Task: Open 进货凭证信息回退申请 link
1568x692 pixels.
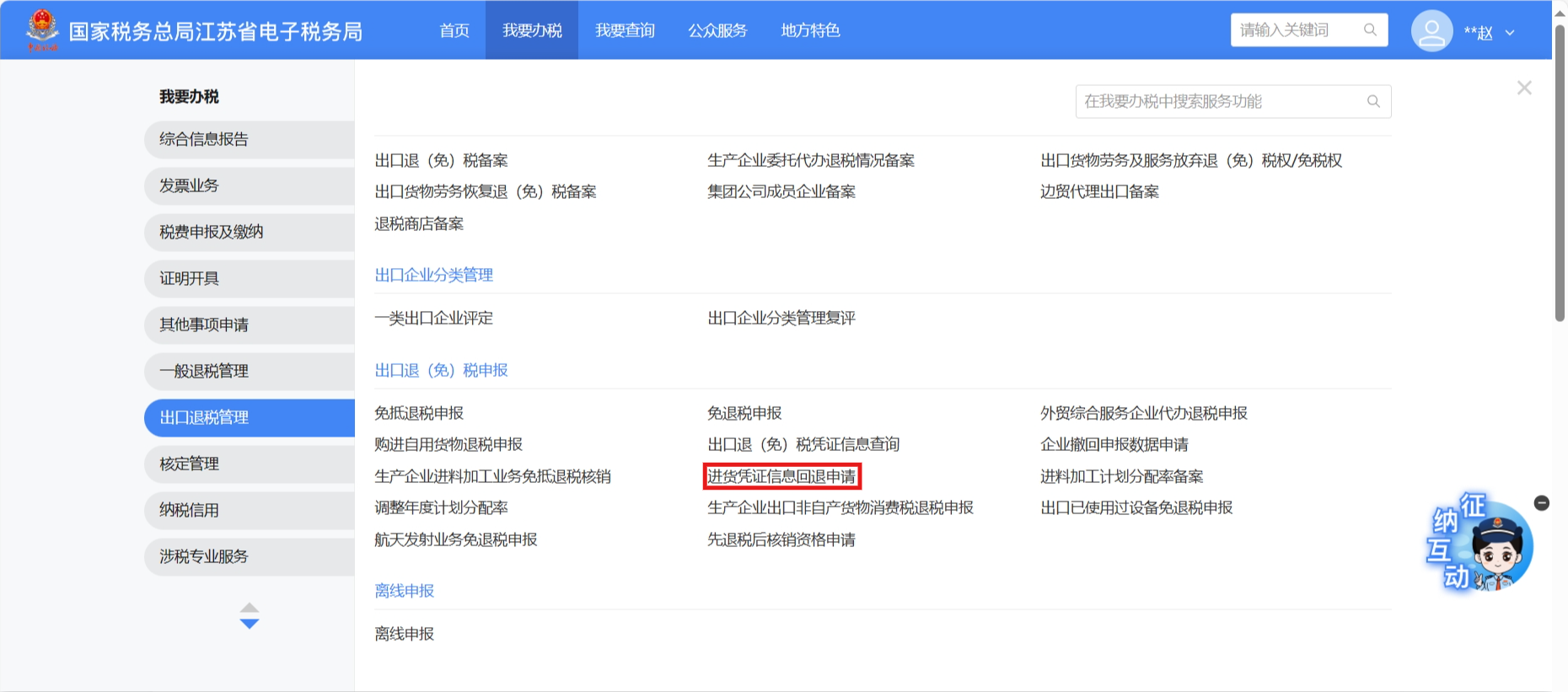Action: coord(781,476)
